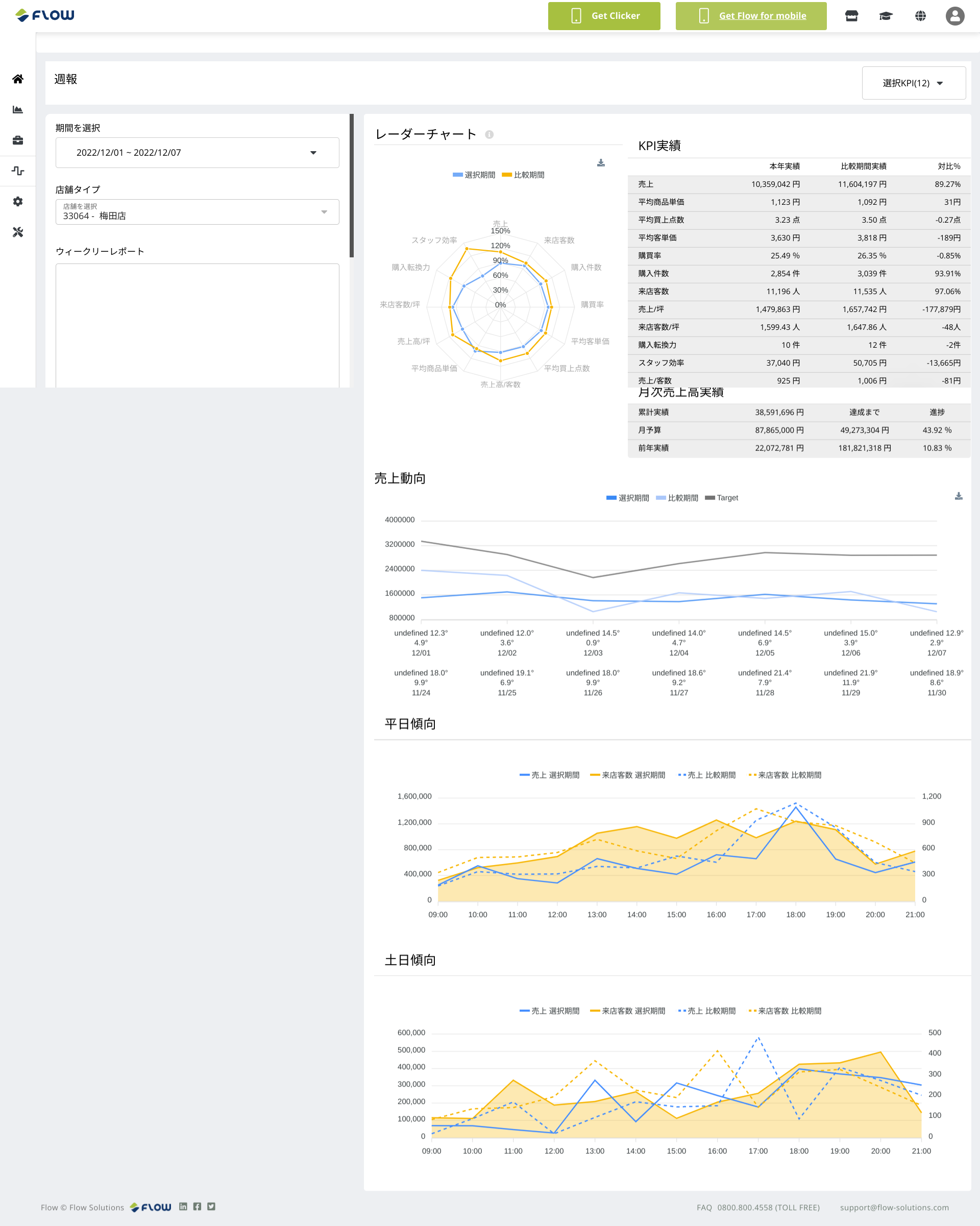
Task: Click the Twitter icon in footer
Action: 211,1206
